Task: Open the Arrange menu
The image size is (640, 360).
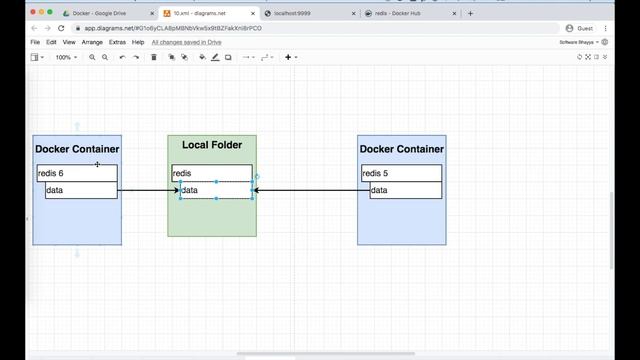Action: [92, 42]
